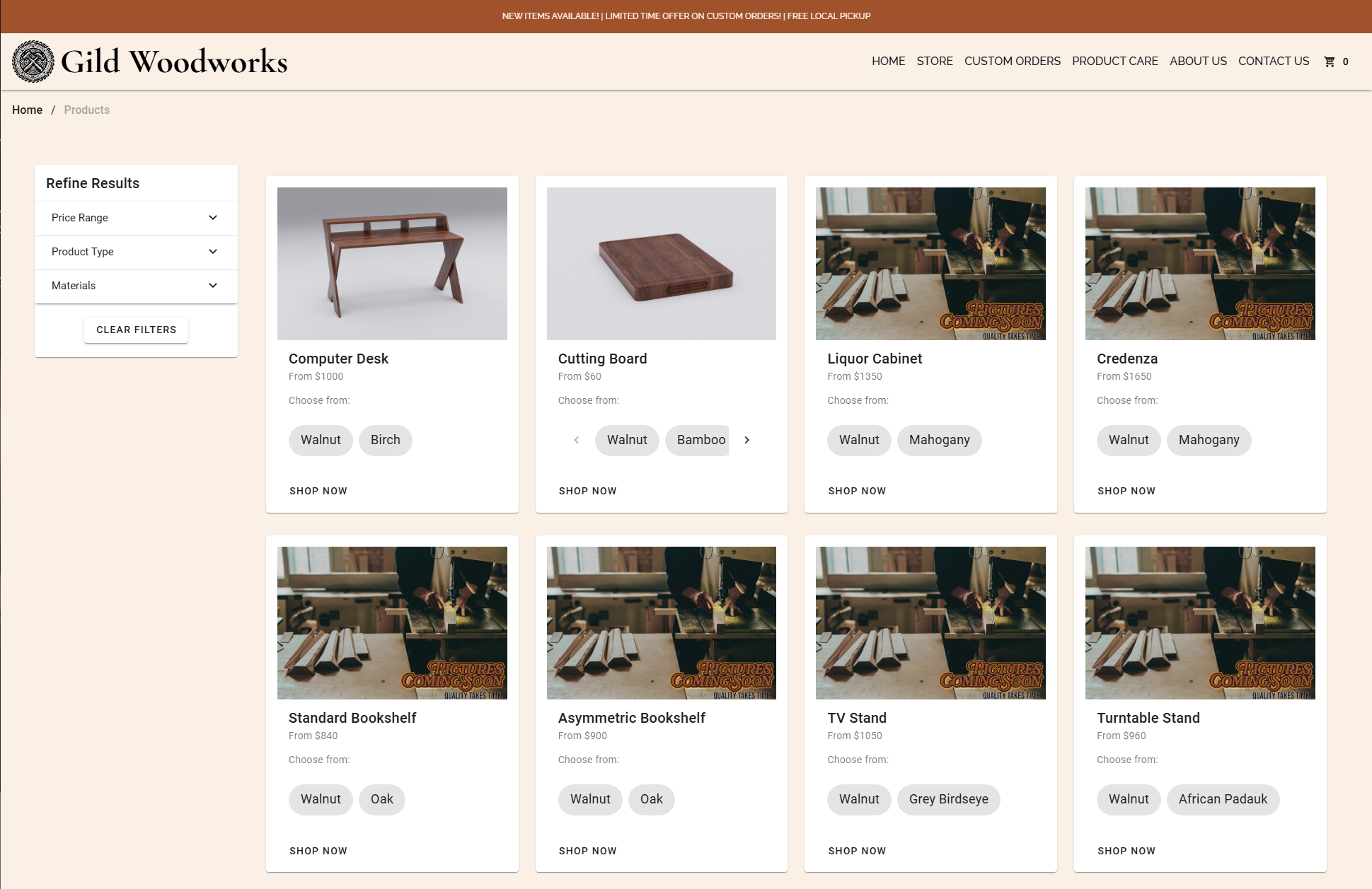Select Grey Birdseye chip for TV Stand
The image size is (1372, 889).
[948, 799]
